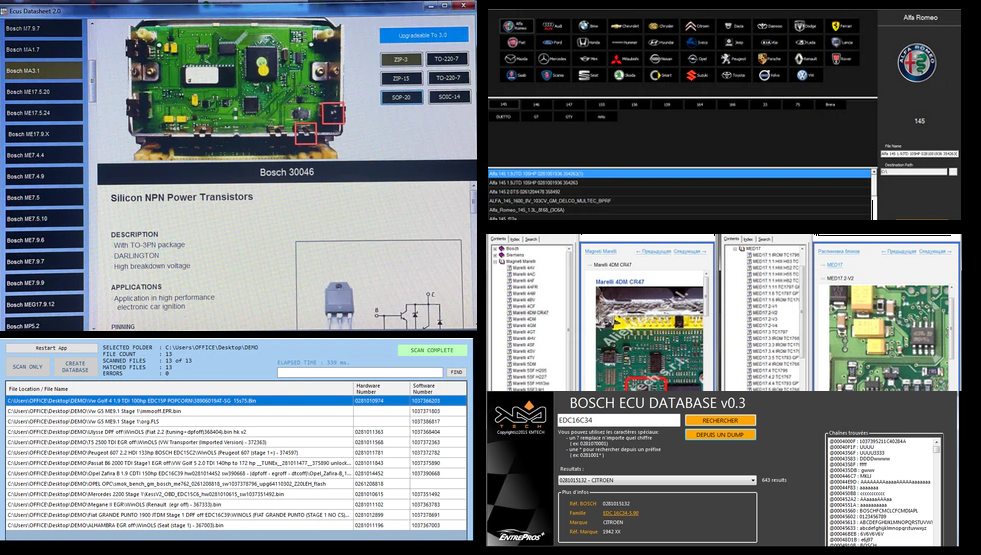Image resolution: width=981 pixels, height=555 pixels.
Task: Open the results dropdown showing CITROEN
Action: point(657,480)
